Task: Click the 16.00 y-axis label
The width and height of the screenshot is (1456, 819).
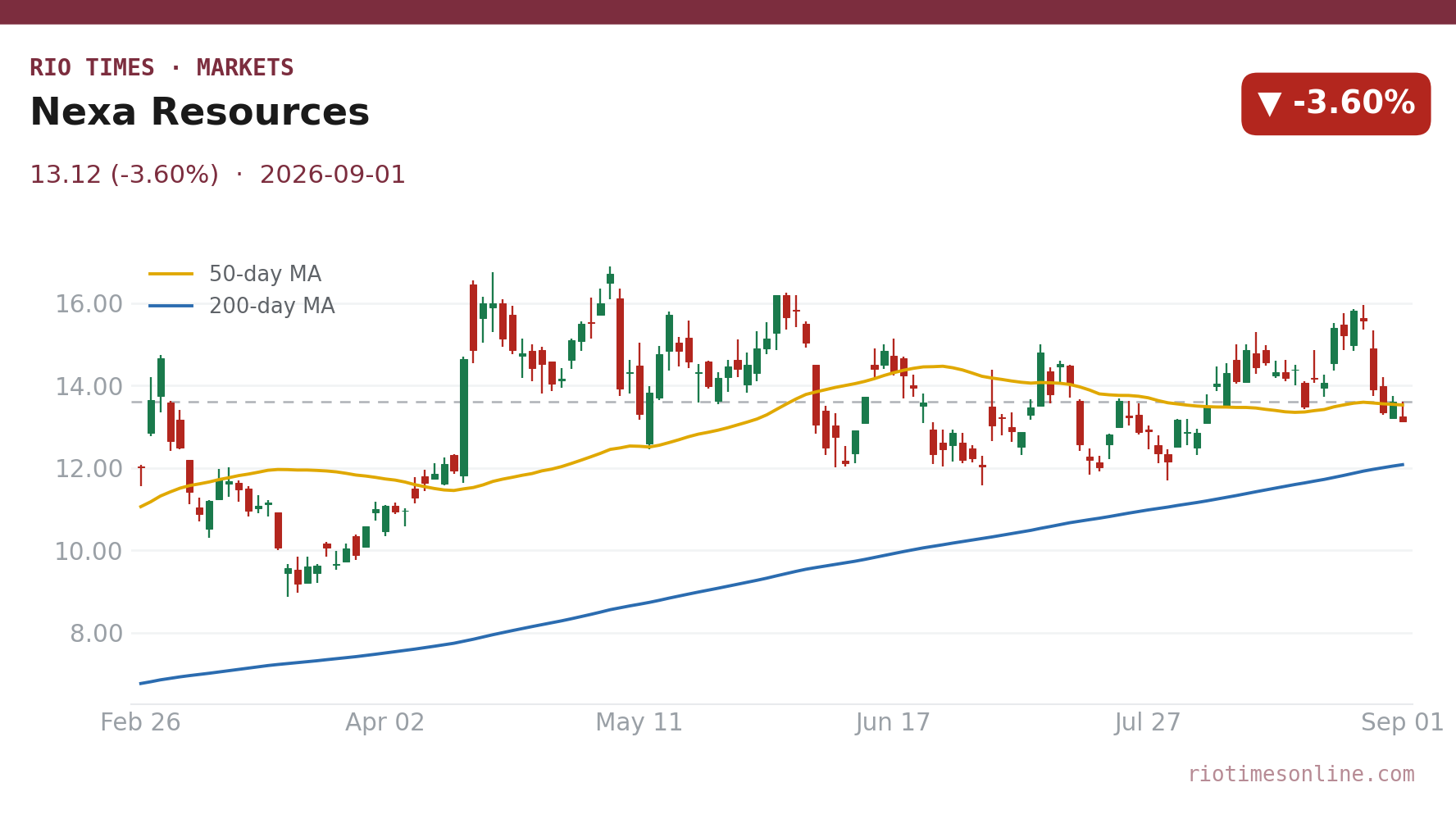Action: [x=89, y=304]
